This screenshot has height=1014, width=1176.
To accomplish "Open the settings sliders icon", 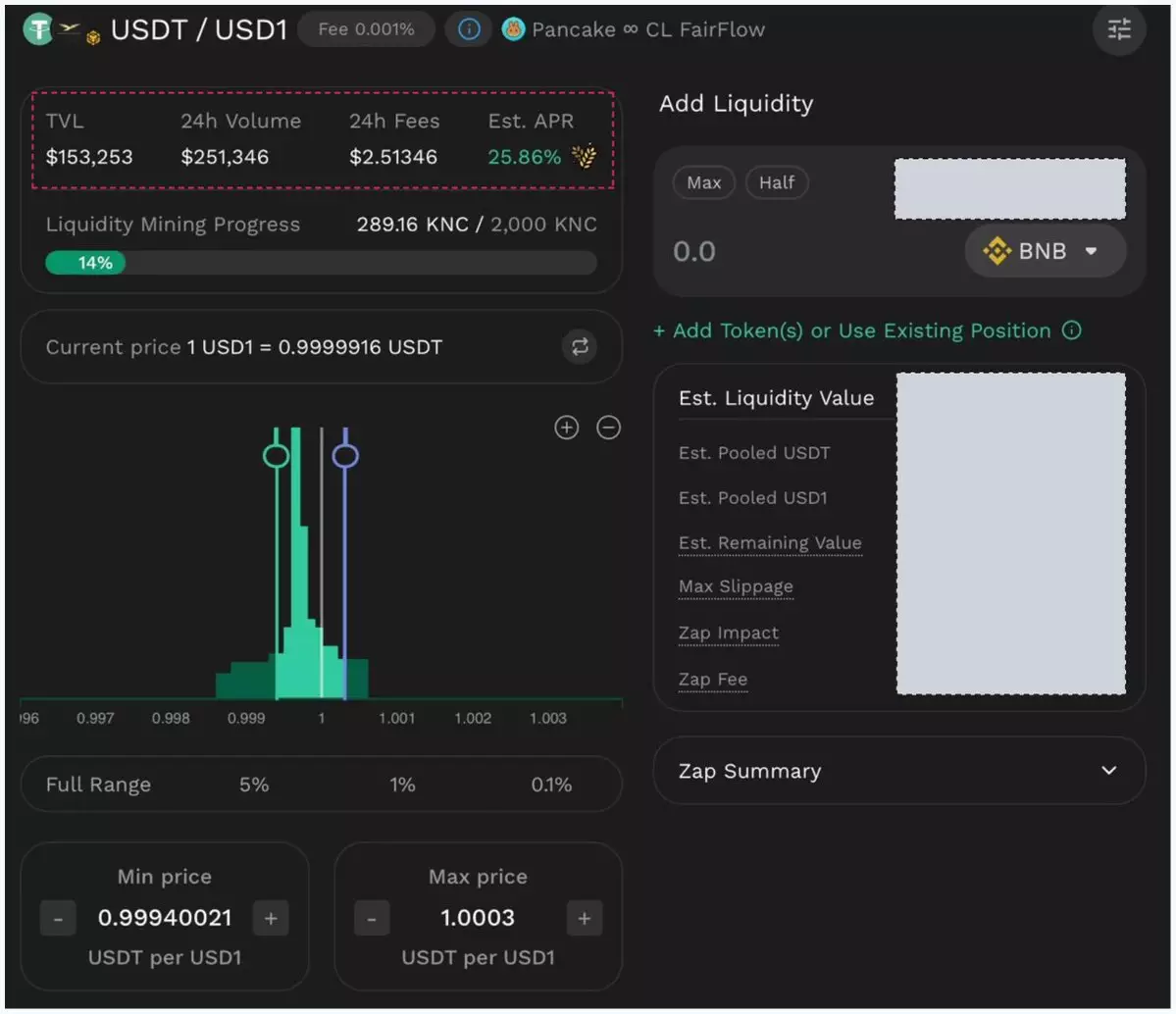I will pyautogui.click(x=1119, y=30).
